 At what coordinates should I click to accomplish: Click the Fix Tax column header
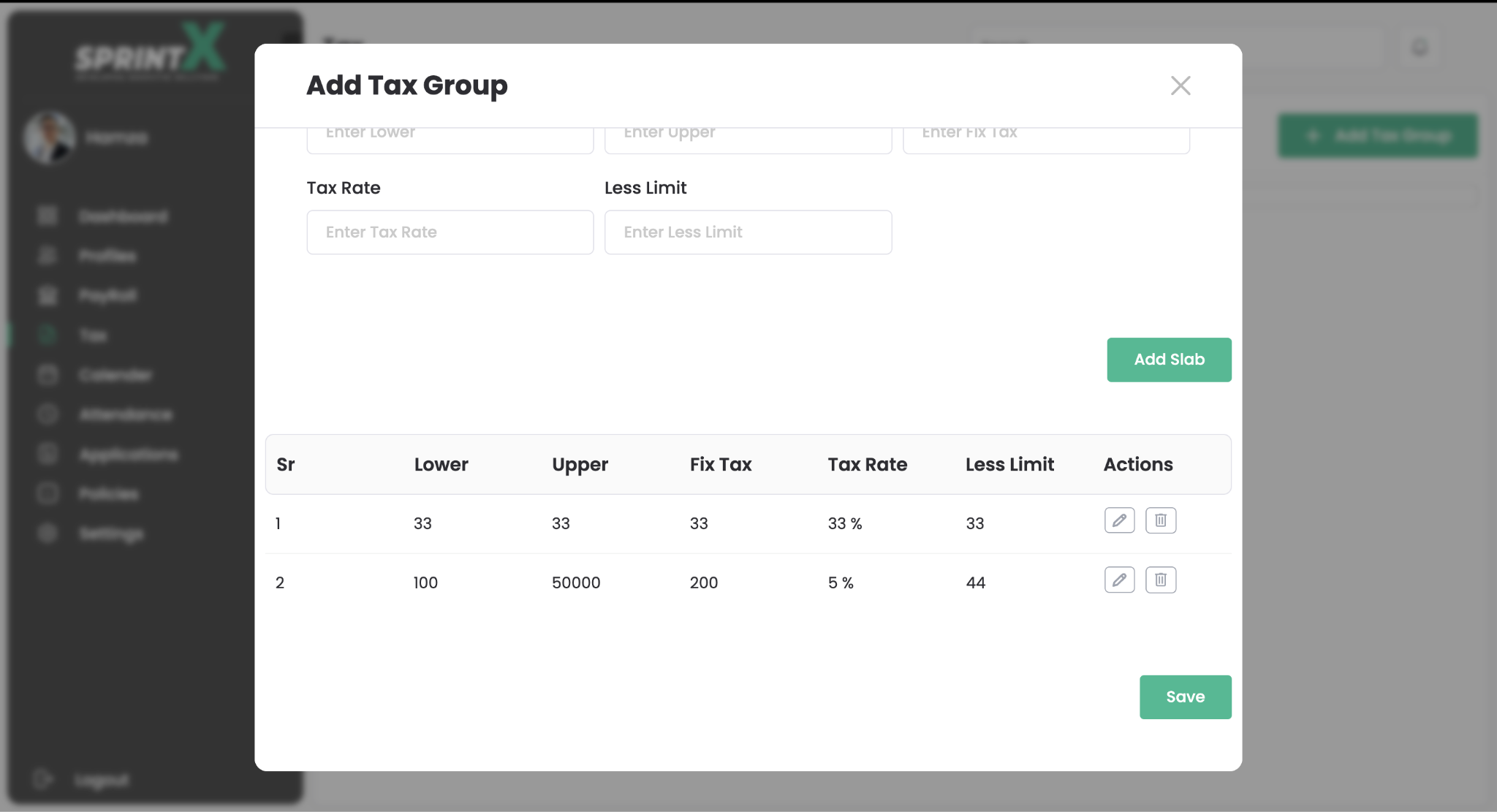tap(720, 464)
